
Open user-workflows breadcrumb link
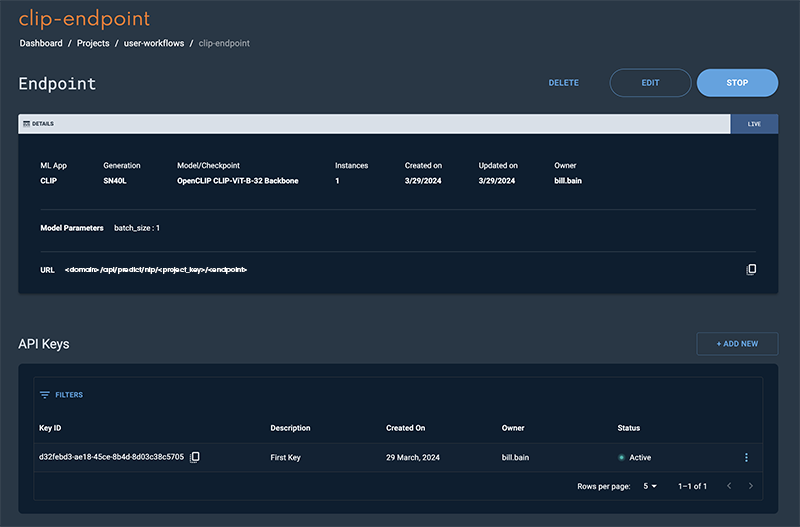click(x=154, y=44)
